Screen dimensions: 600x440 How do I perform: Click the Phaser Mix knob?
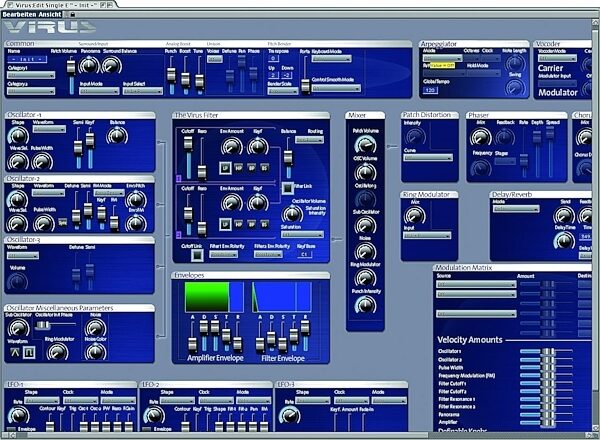click(x=481, y=137)
